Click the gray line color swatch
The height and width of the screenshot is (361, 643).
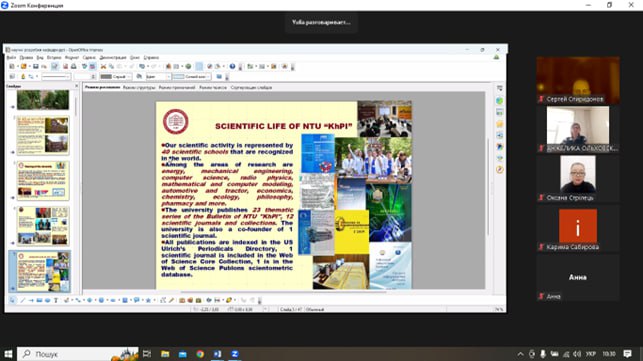(106, 77)
